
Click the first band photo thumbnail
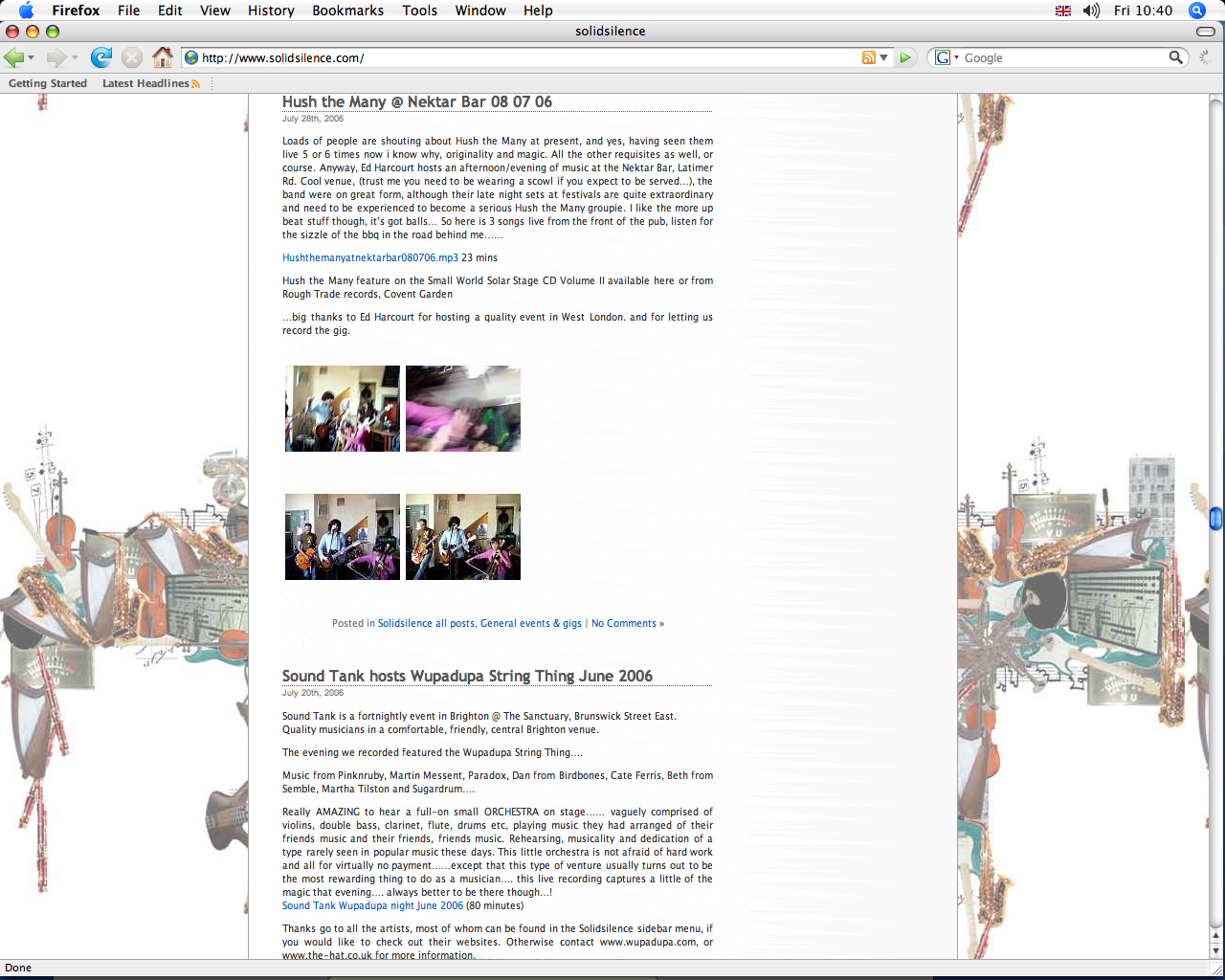click(343, 409)
